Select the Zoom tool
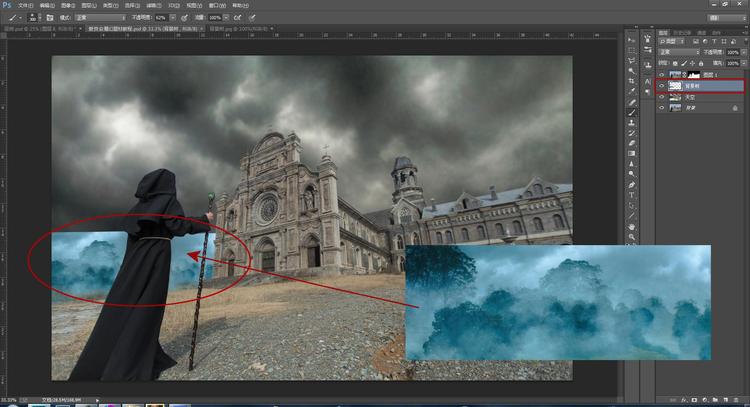750x407 pixels. point(631,237)
